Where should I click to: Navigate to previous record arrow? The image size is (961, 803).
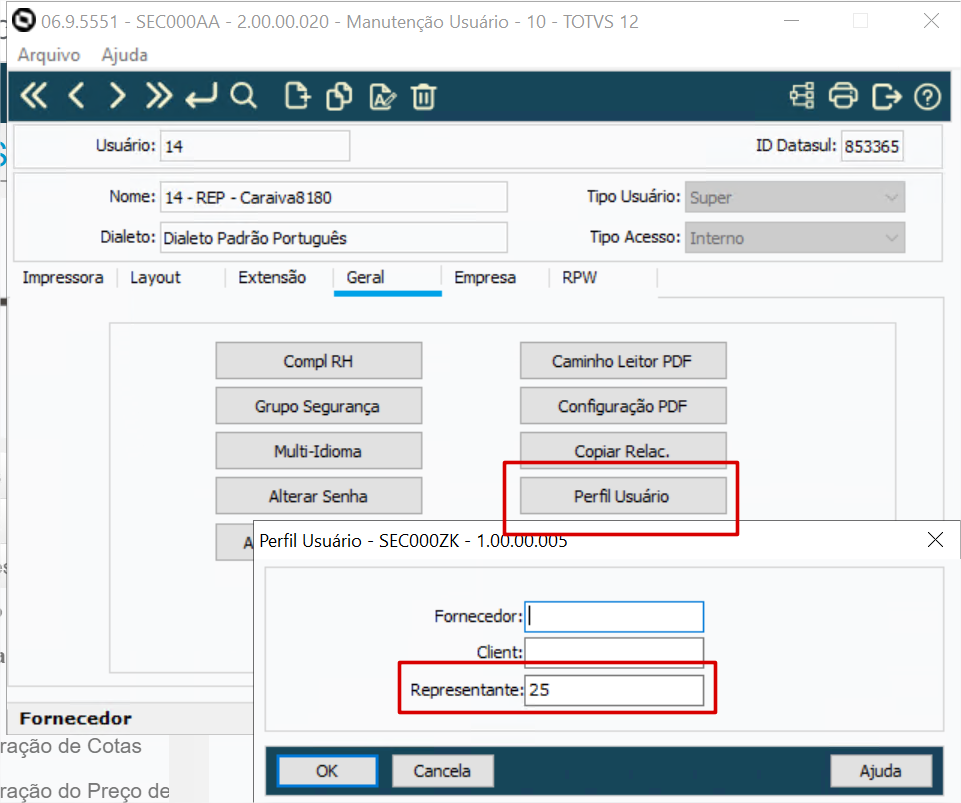pos(77,96)
